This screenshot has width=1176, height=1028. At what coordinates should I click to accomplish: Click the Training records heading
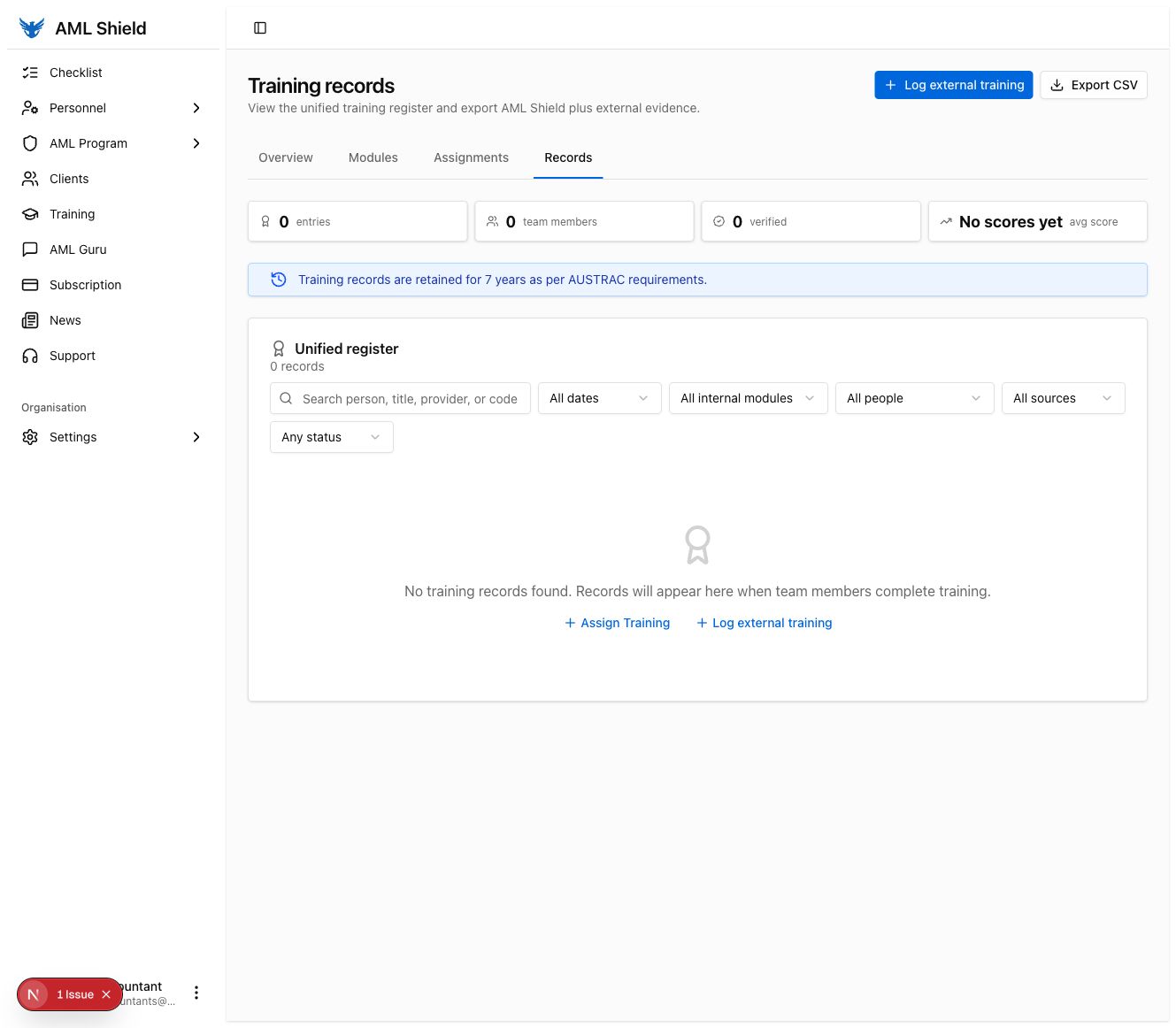tap(321, 86)
